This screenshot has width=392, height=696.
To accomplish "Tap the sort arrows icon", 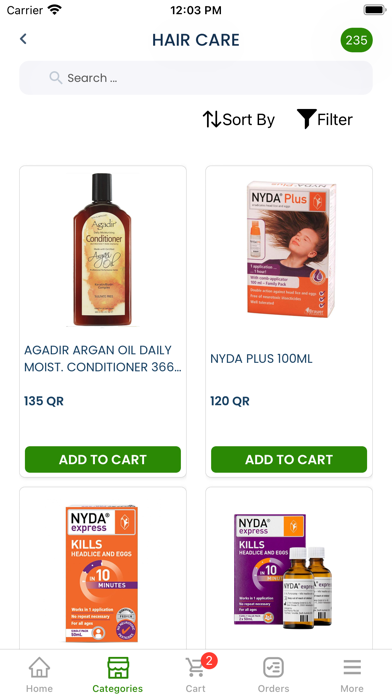I will 212,119.
